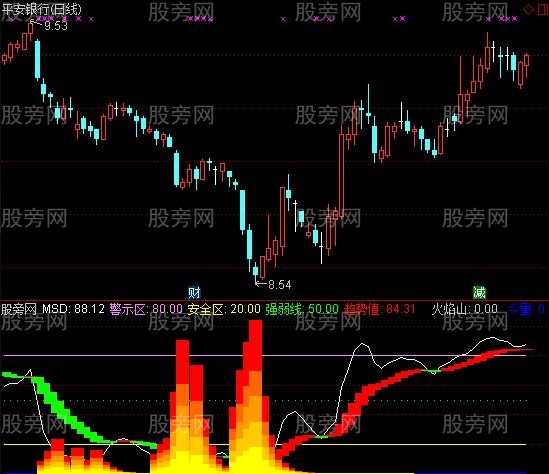549x474 pixels.
Task: Click the red diamond icon at top right
Action: click(x=528, y=9)
